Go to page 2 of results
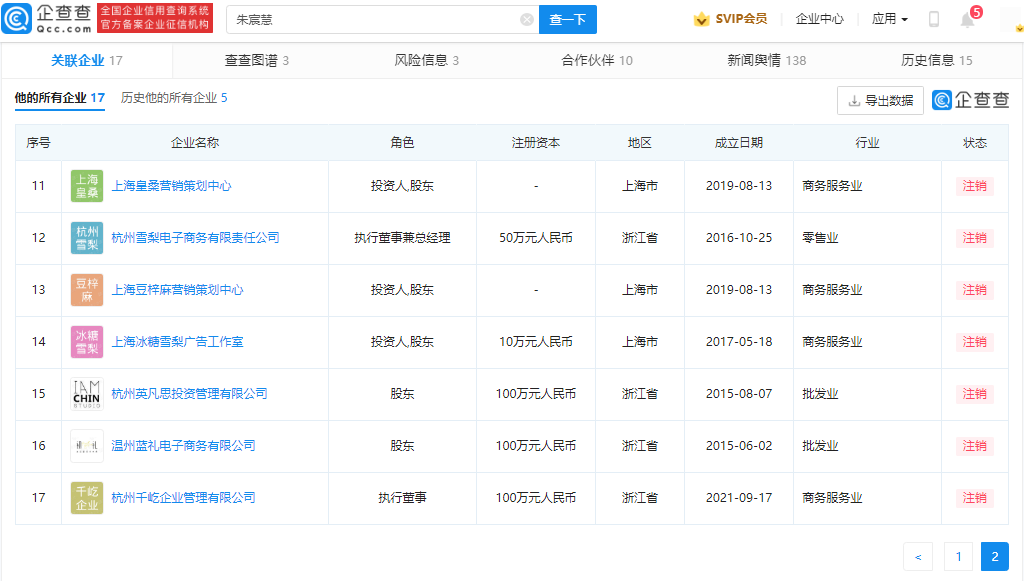Viewport: 1024px width, 581px height. click(x=994, y=556)
